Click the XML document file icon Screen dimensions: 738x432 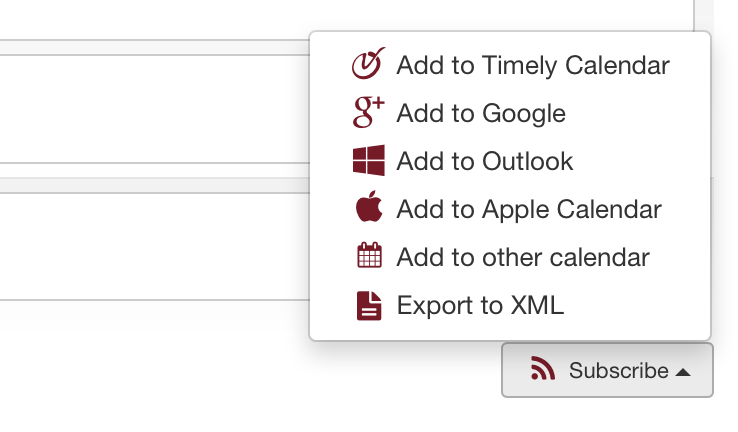369,306
